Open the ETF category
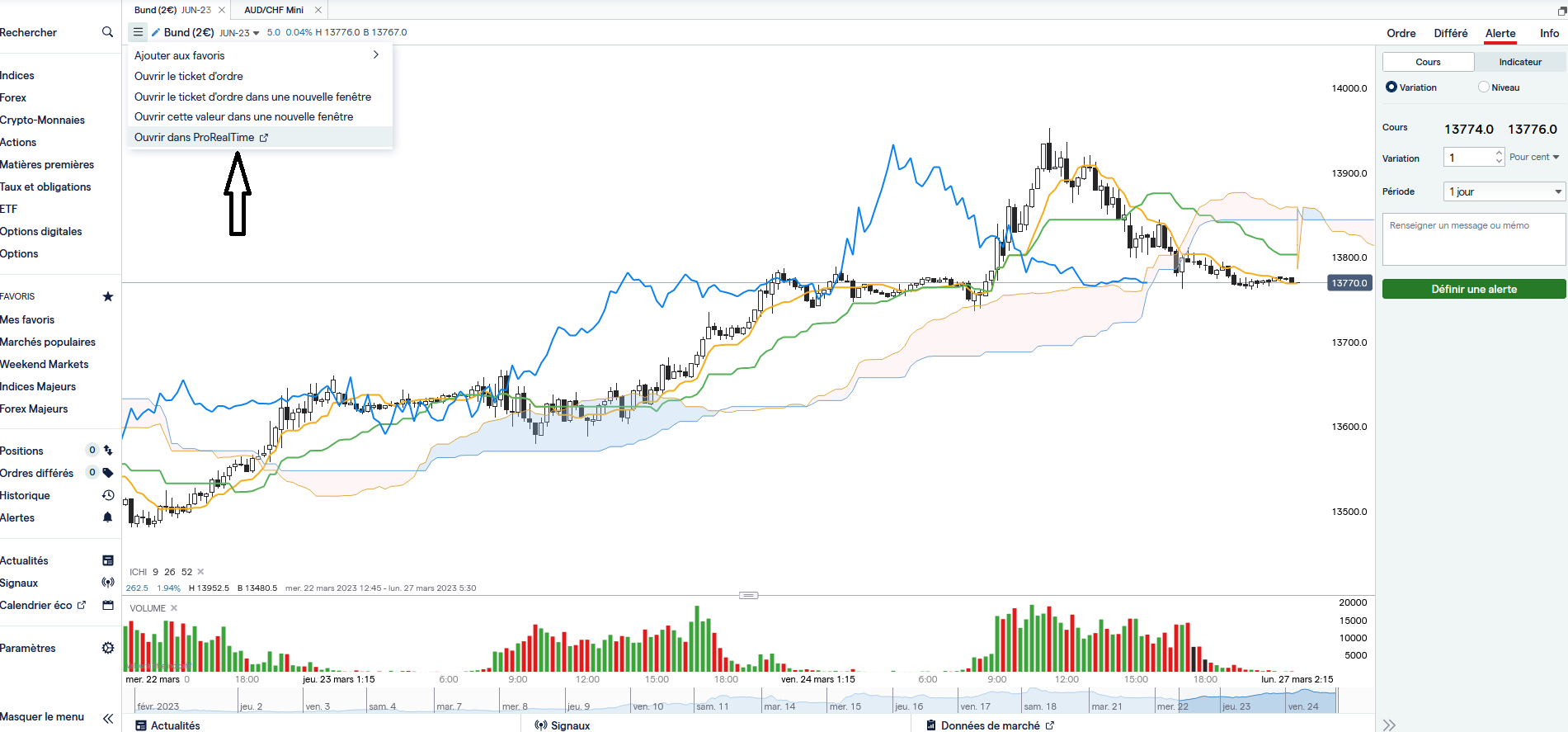The height and width of the screenshot is (732, 1568). 8,209
